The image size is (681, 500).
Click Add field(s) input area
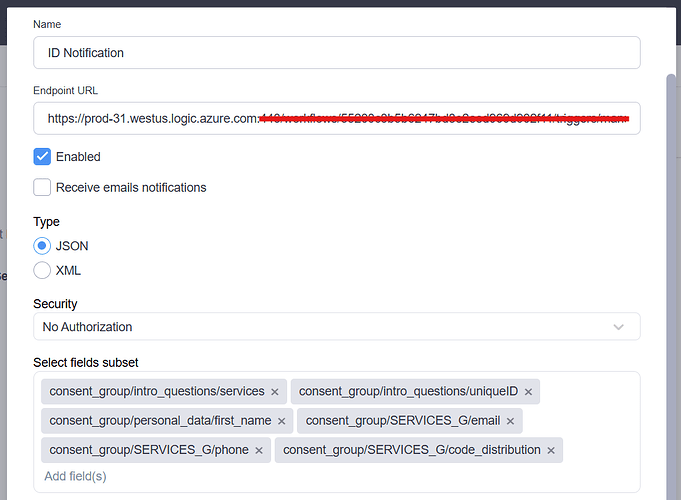[76, 476]
